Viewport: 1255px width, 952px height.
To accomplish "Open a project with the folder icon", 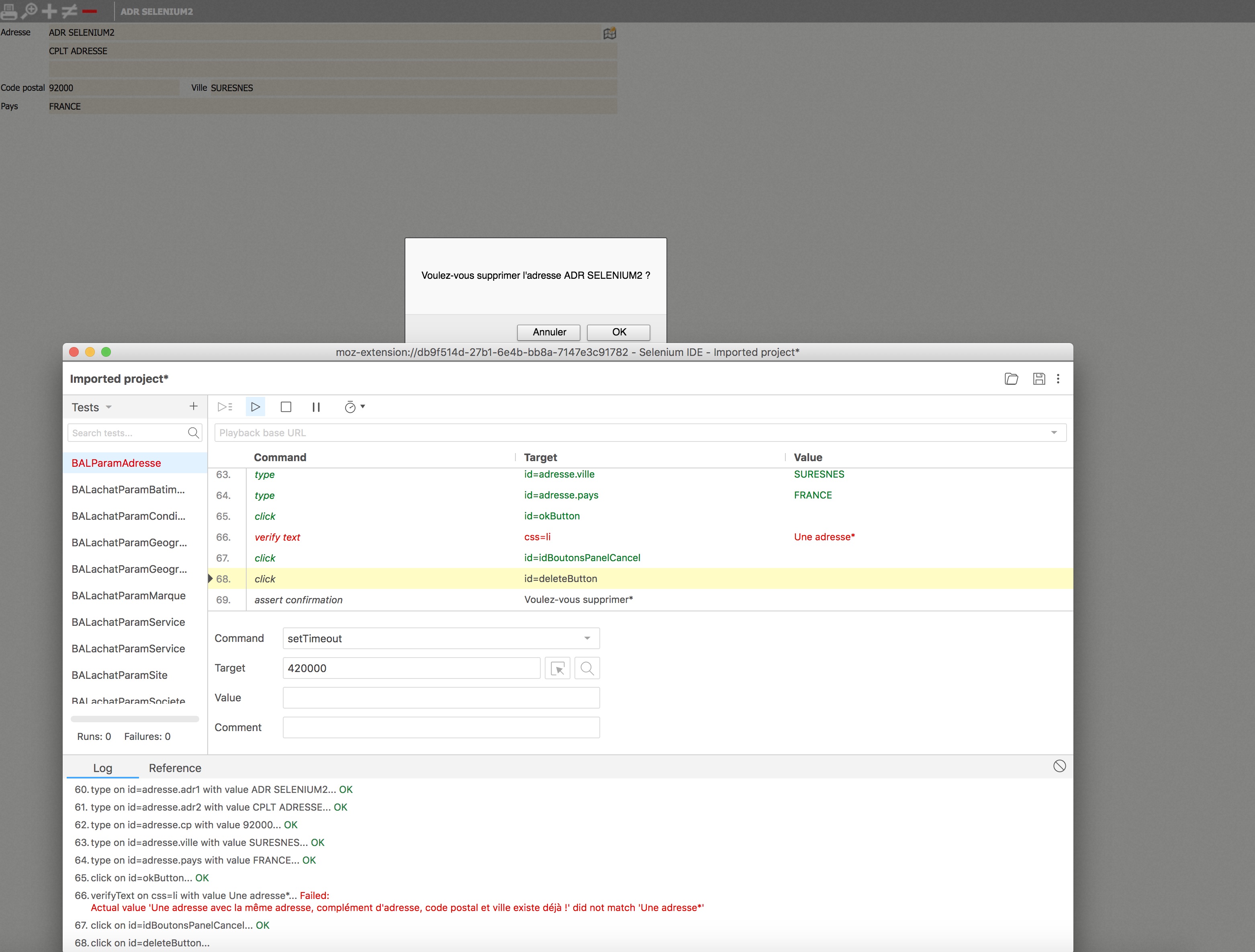I will click(x=1012, y=378).
